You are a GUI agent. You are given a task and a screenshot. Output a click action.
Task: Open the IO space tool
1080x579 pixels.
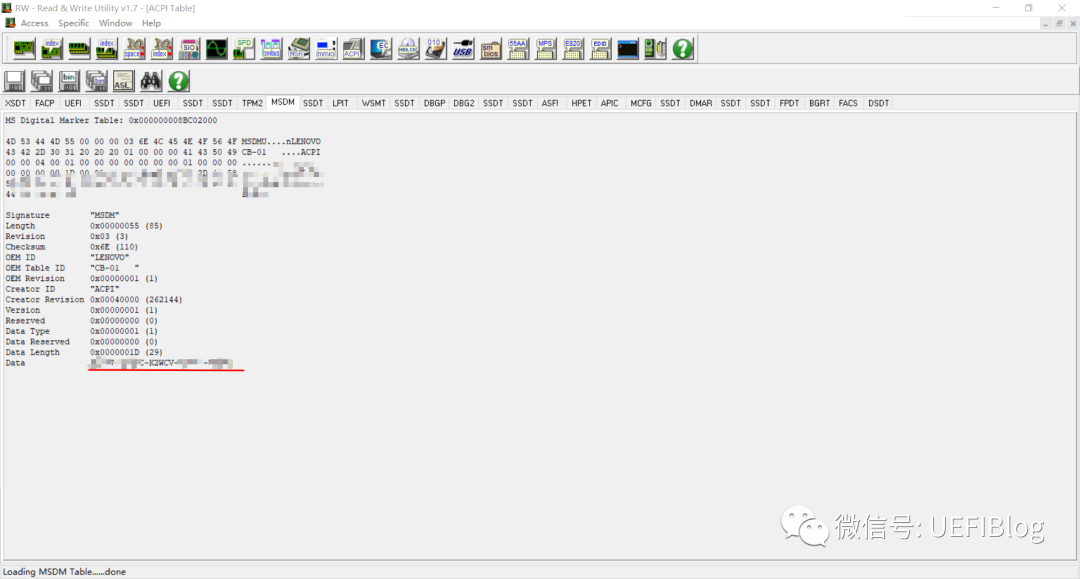coord(134,49)
